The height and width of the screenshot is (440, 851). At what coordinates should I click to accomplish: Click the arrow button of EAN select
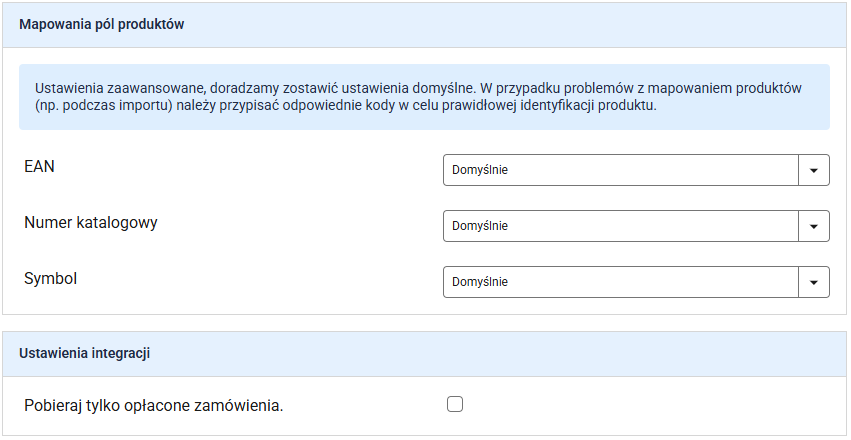coord(814,170)
